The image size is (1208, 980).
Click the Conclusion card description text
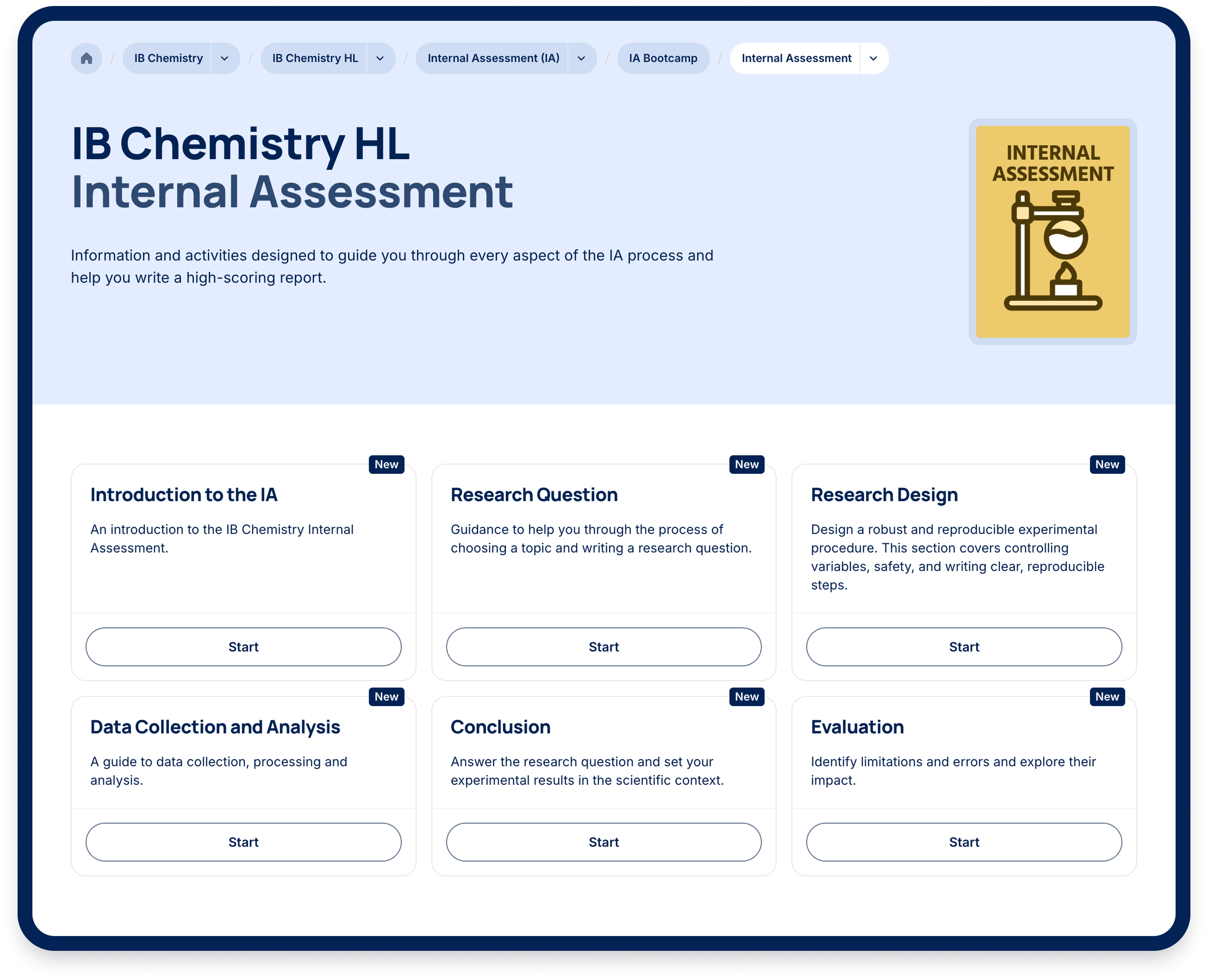587,771
